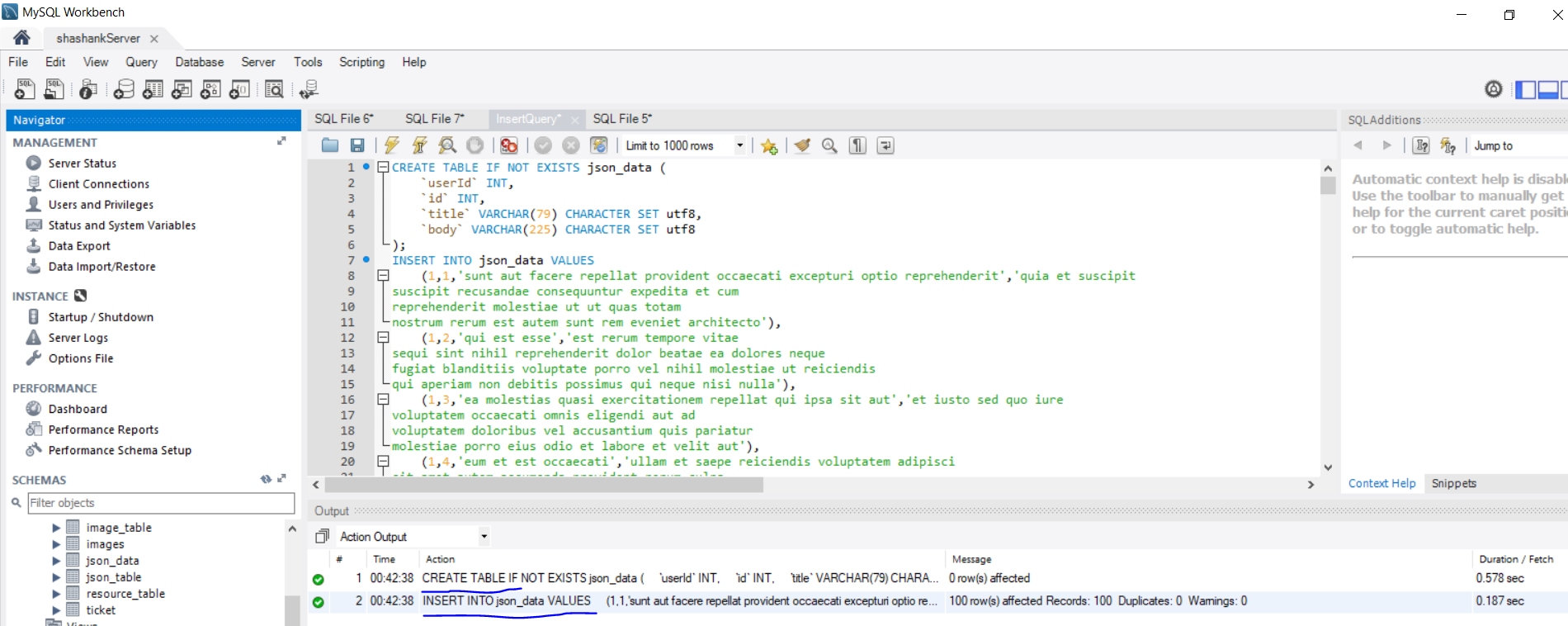1568x626 pixels.
Task: Open a SQL script file icon
Action: (x=54, y=88)
